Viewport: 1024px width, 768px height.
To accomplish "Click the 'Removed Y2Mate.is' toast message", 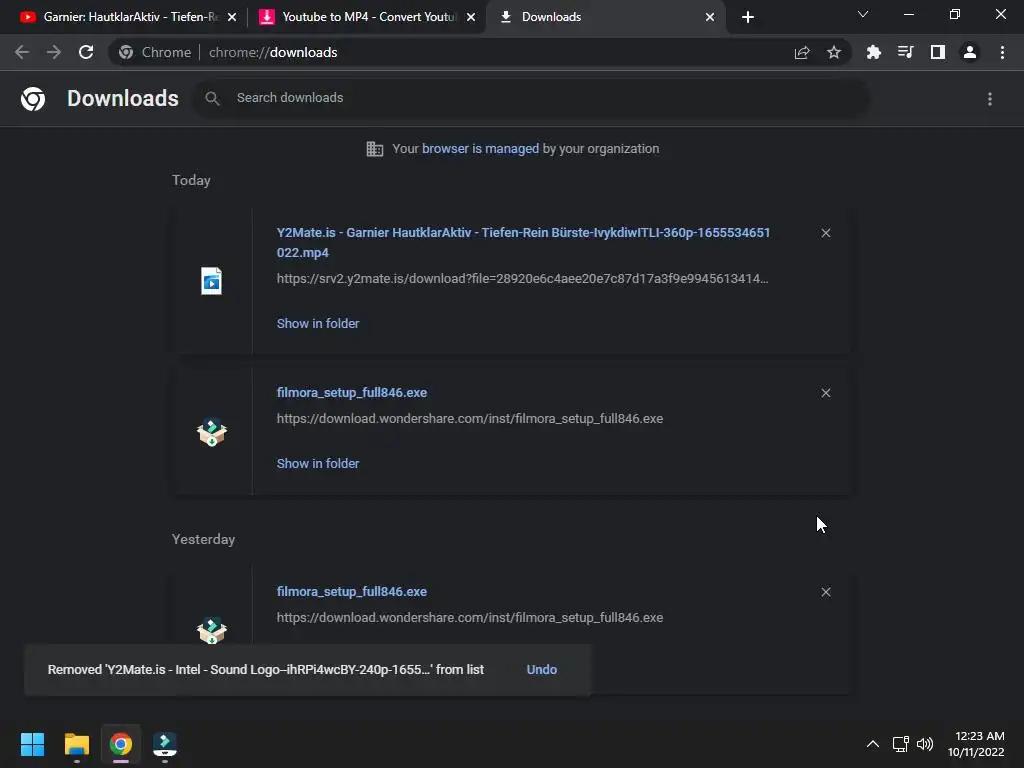I will coord(266,670).
